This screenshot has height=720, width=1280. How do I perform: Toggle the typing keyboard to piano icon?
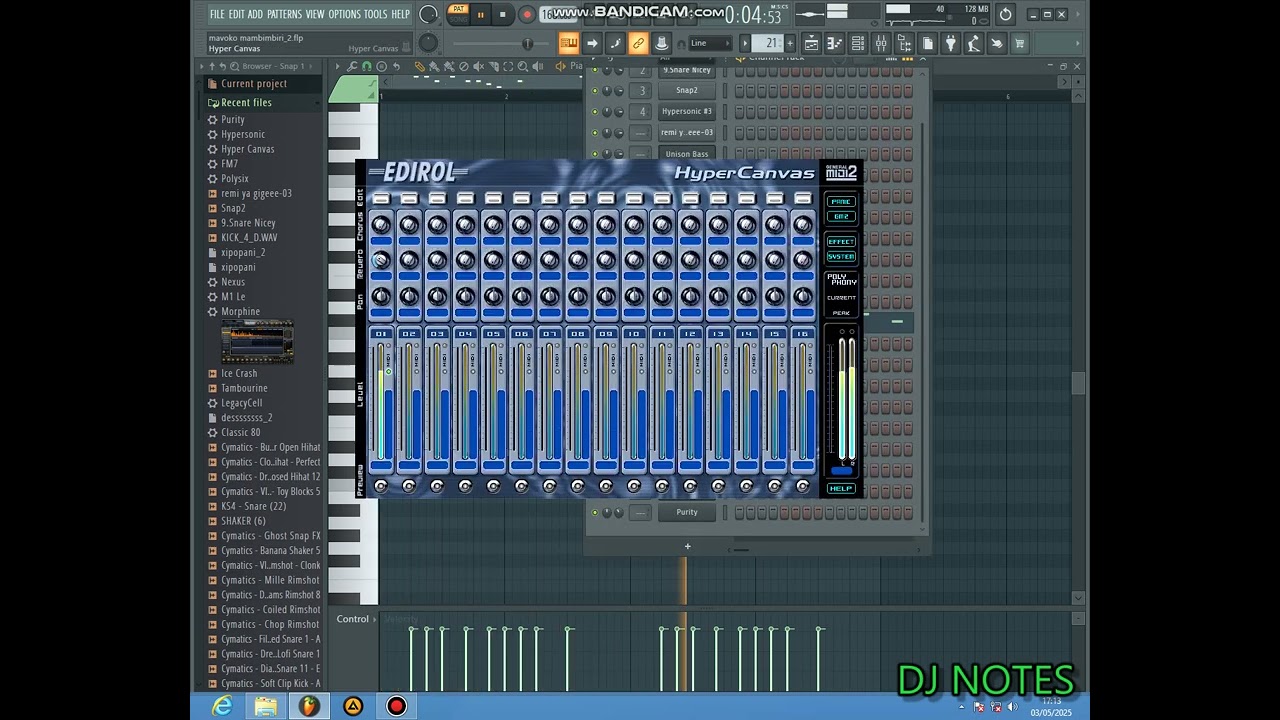(568, 43)
